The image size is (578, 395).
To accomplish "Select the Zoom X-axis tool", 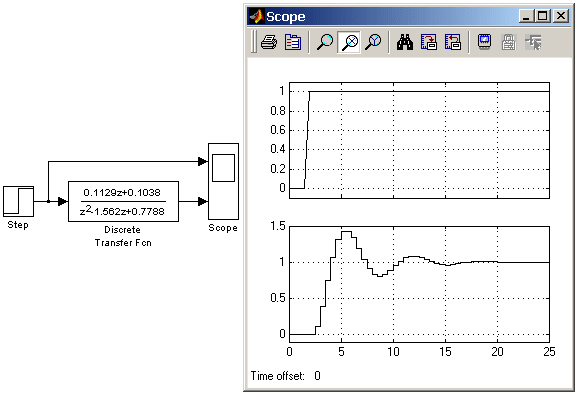I will tap(349, 42).
